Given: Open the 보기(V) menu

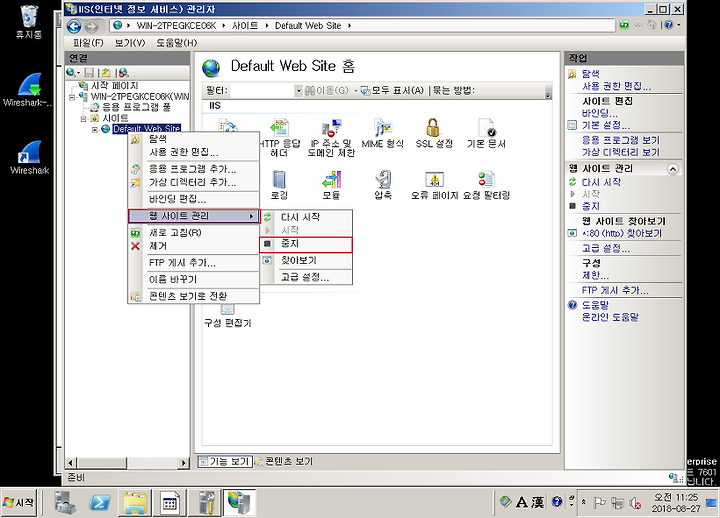Looking at the screenshot, I should point(129,43).
